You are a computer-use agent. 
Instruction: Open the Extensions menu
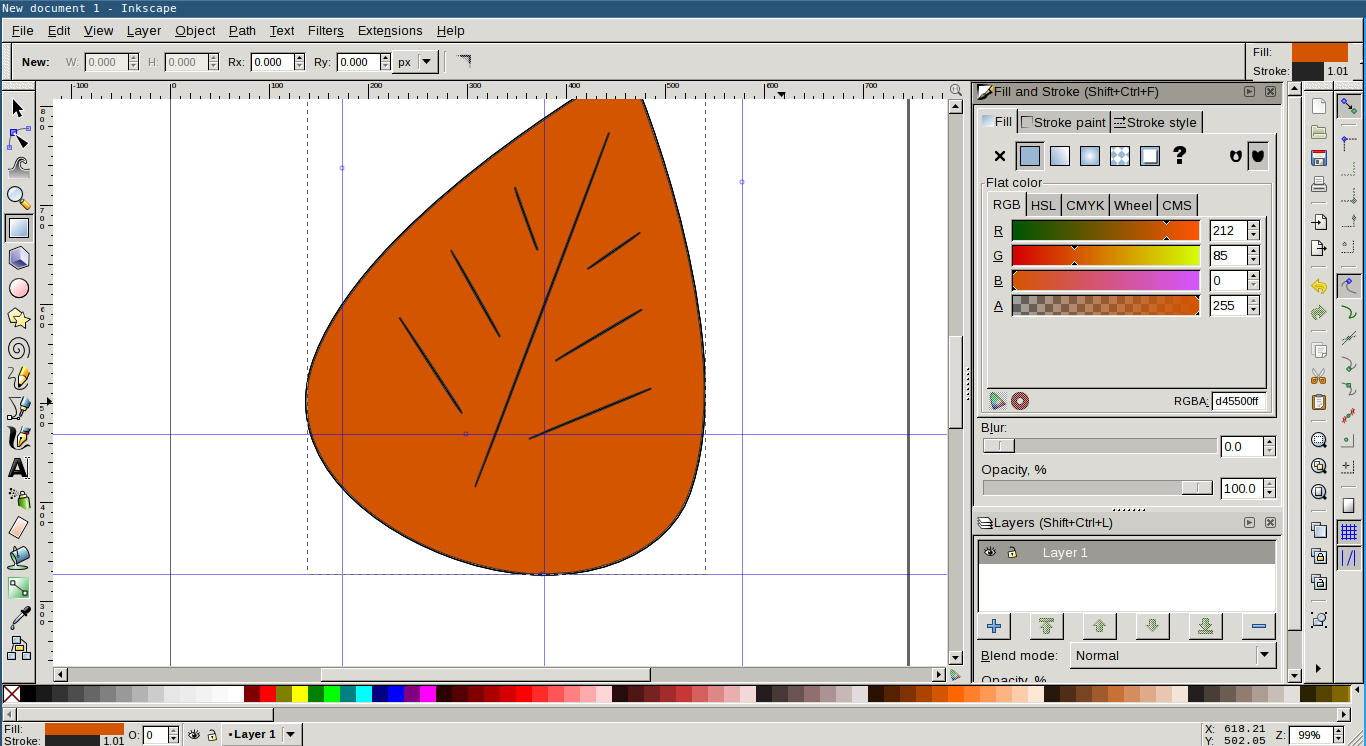390,31
